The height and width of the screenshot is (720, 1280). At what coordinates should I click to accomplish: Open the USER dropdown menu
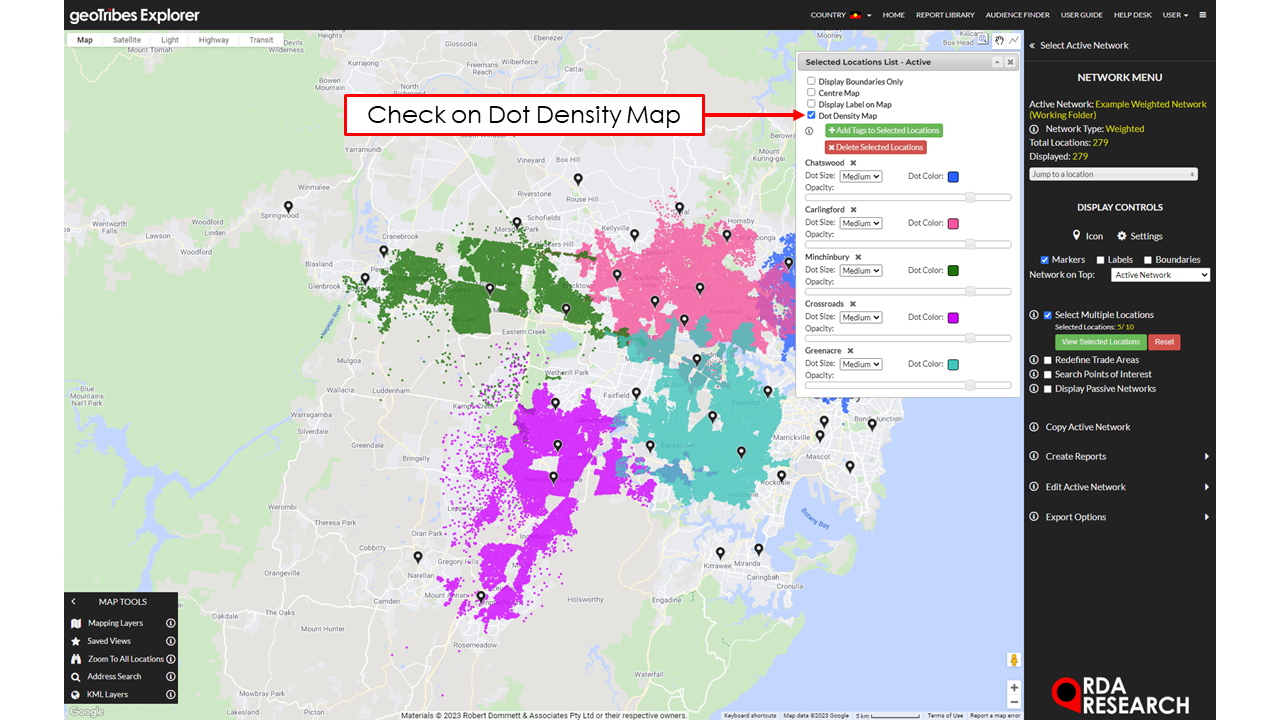[1175, 15]
